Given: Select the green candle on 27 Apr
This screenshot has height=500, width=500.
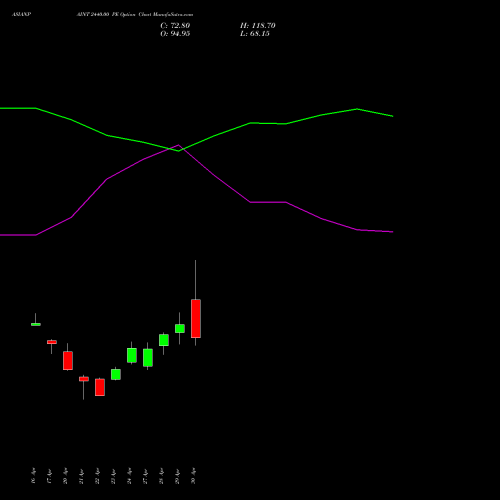Looking at the screenshot, I should tap(148, 358).
